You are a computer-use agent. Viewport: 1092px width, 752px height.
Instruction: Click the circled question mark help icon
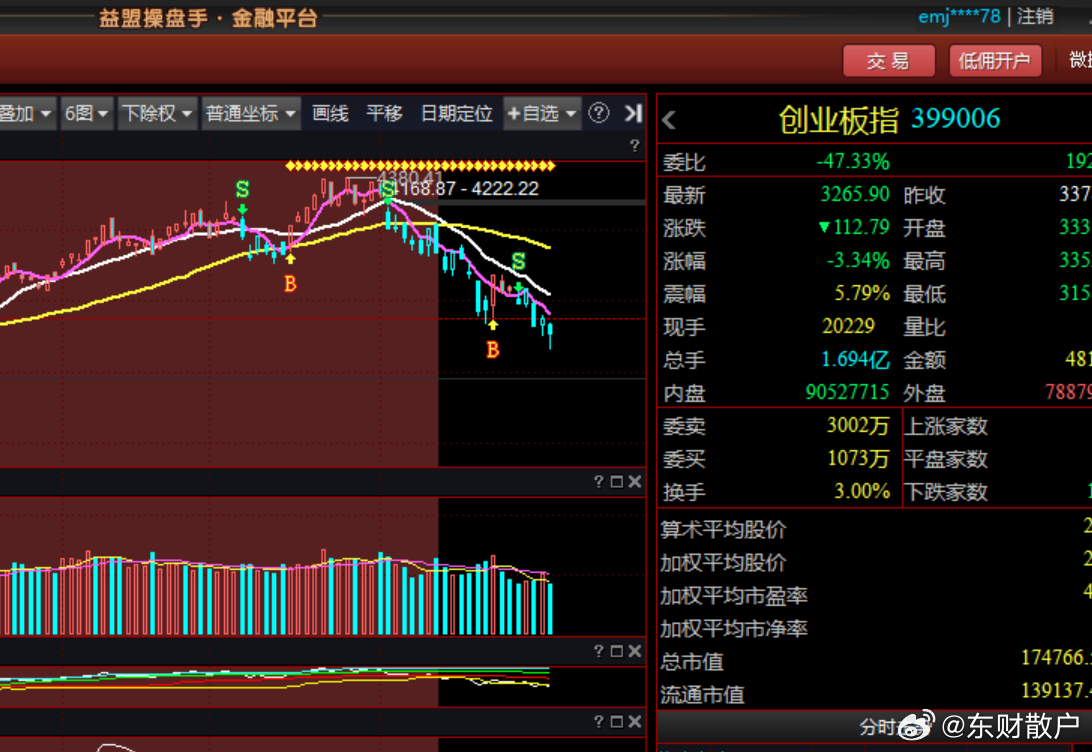click(599, 113)
